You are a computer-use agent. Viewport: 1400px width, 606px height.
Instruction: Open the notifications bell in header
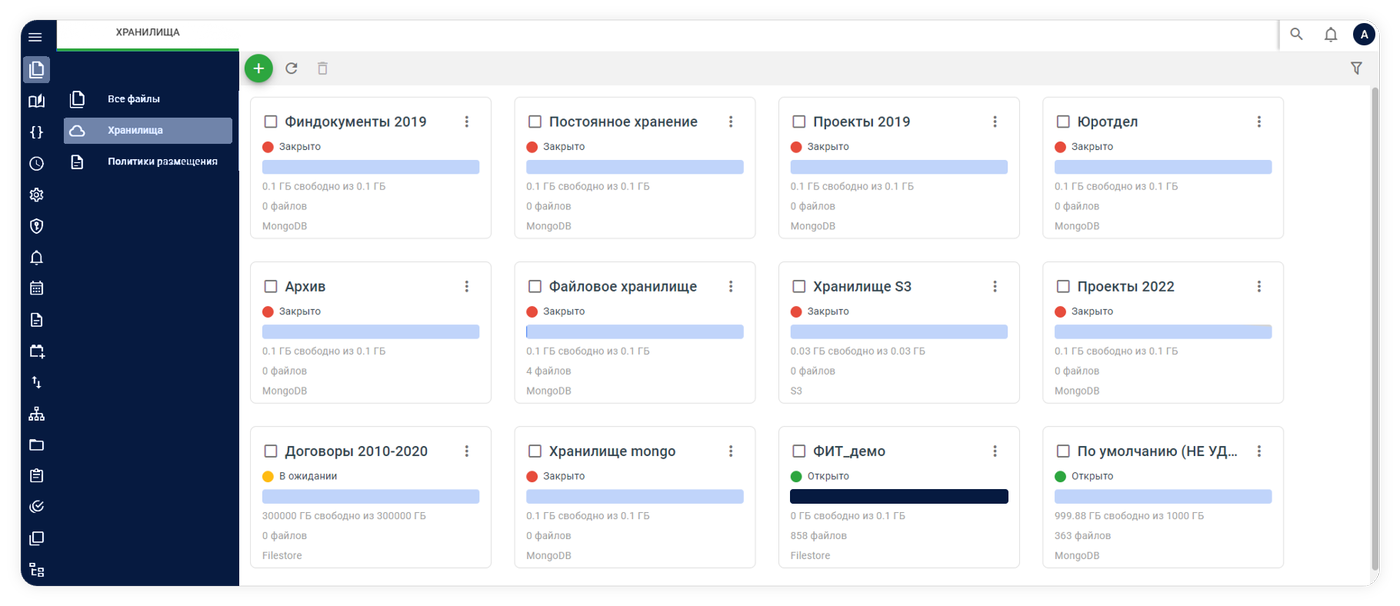(x=1330, y=34)
